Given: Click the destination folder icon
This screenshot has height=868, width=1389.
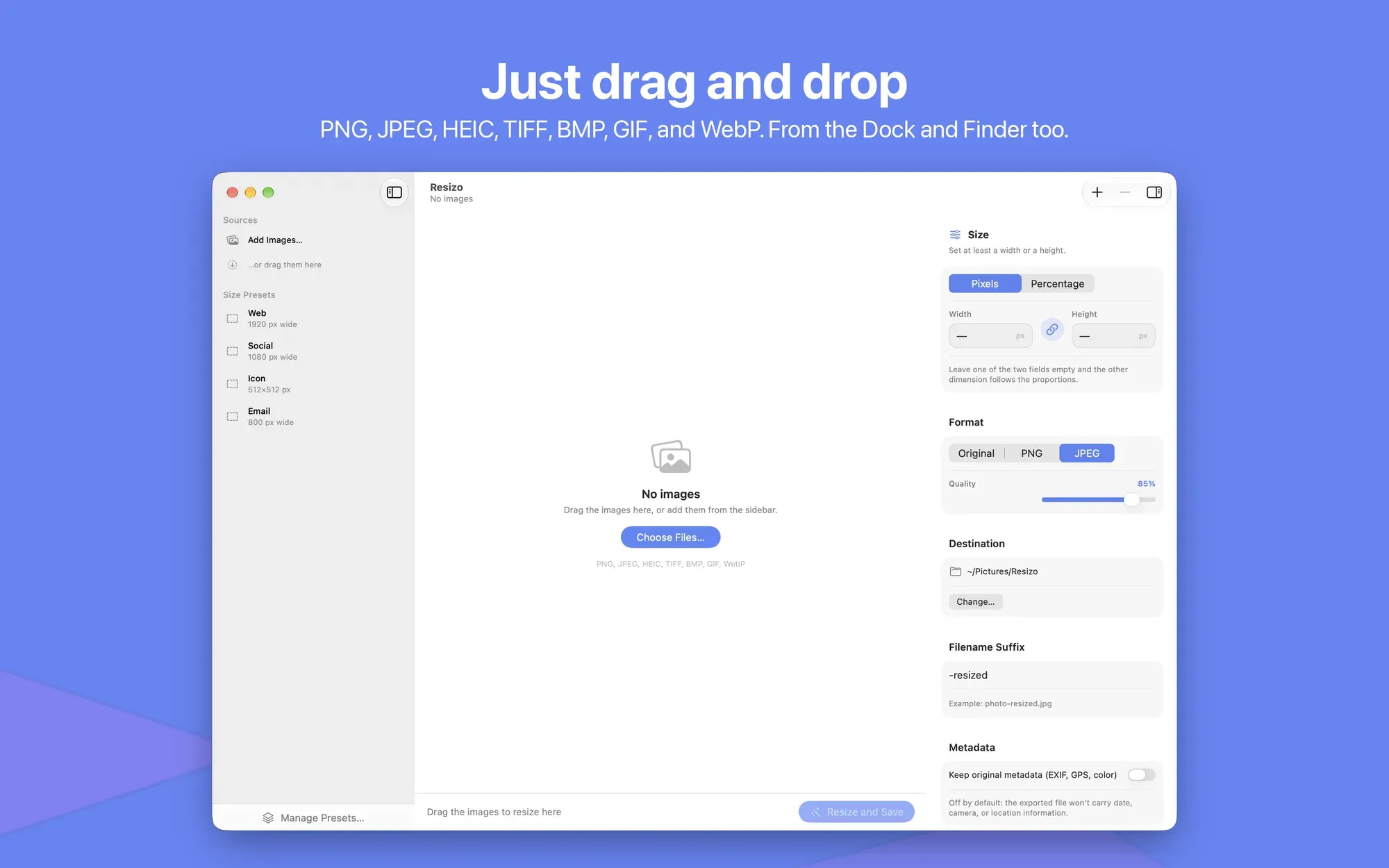Looking at the screenshot, I should click(956, 571).
